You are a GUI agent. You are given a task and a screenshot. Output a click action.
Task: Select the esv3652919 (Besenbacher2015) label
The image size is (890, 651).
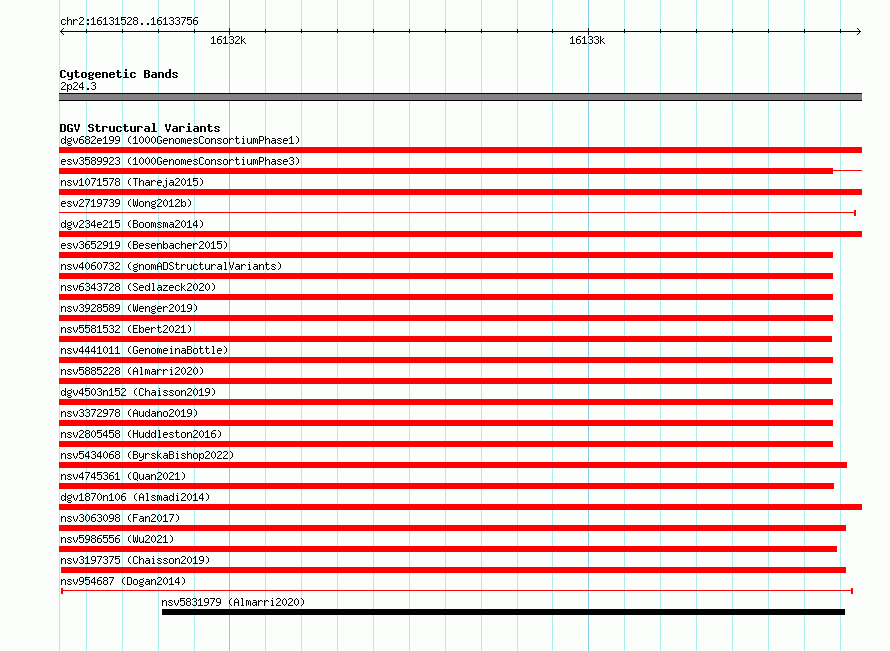click(x=144, y=245)
